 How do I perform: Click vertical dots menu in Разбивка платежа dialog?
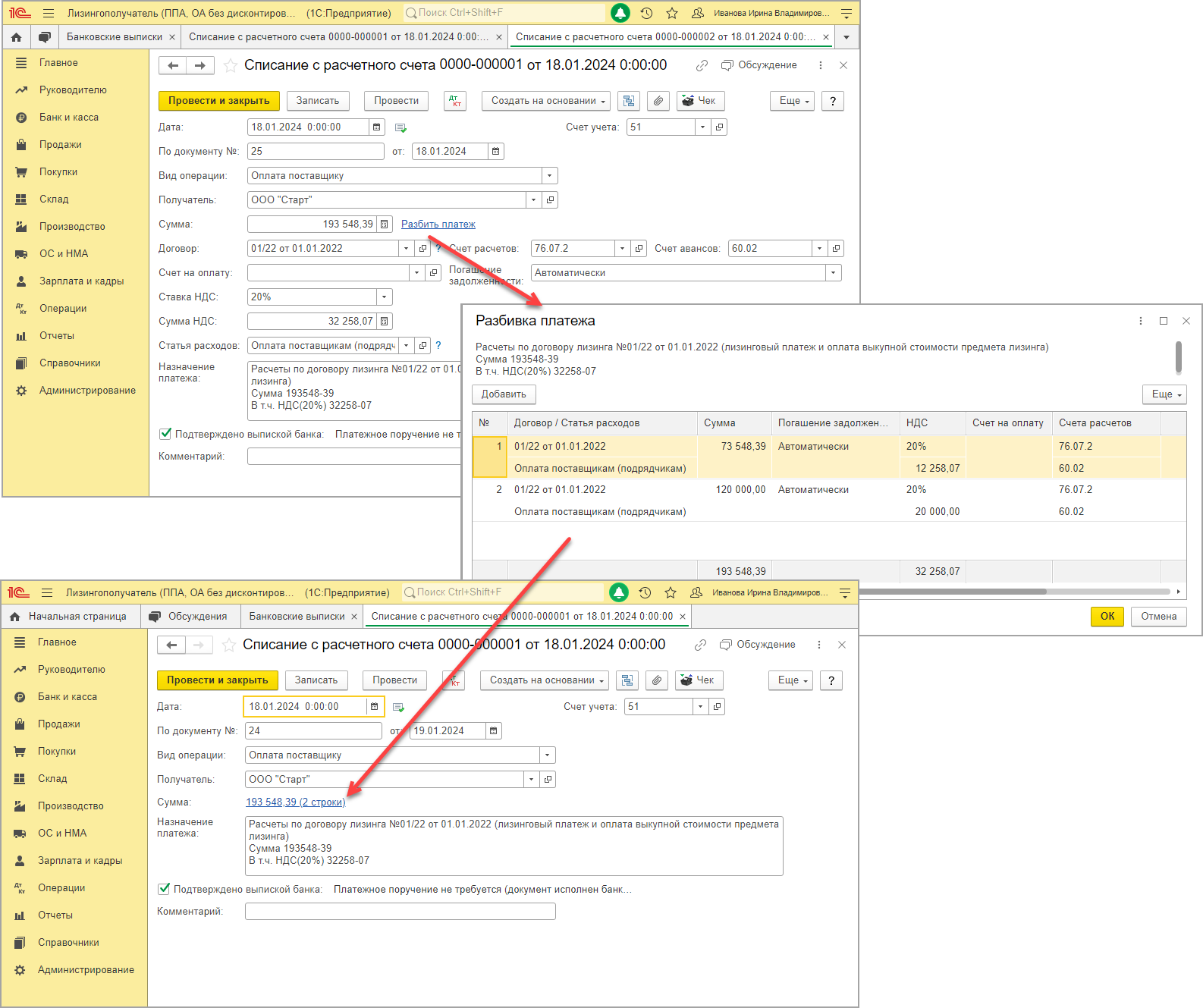(1141, 321)
